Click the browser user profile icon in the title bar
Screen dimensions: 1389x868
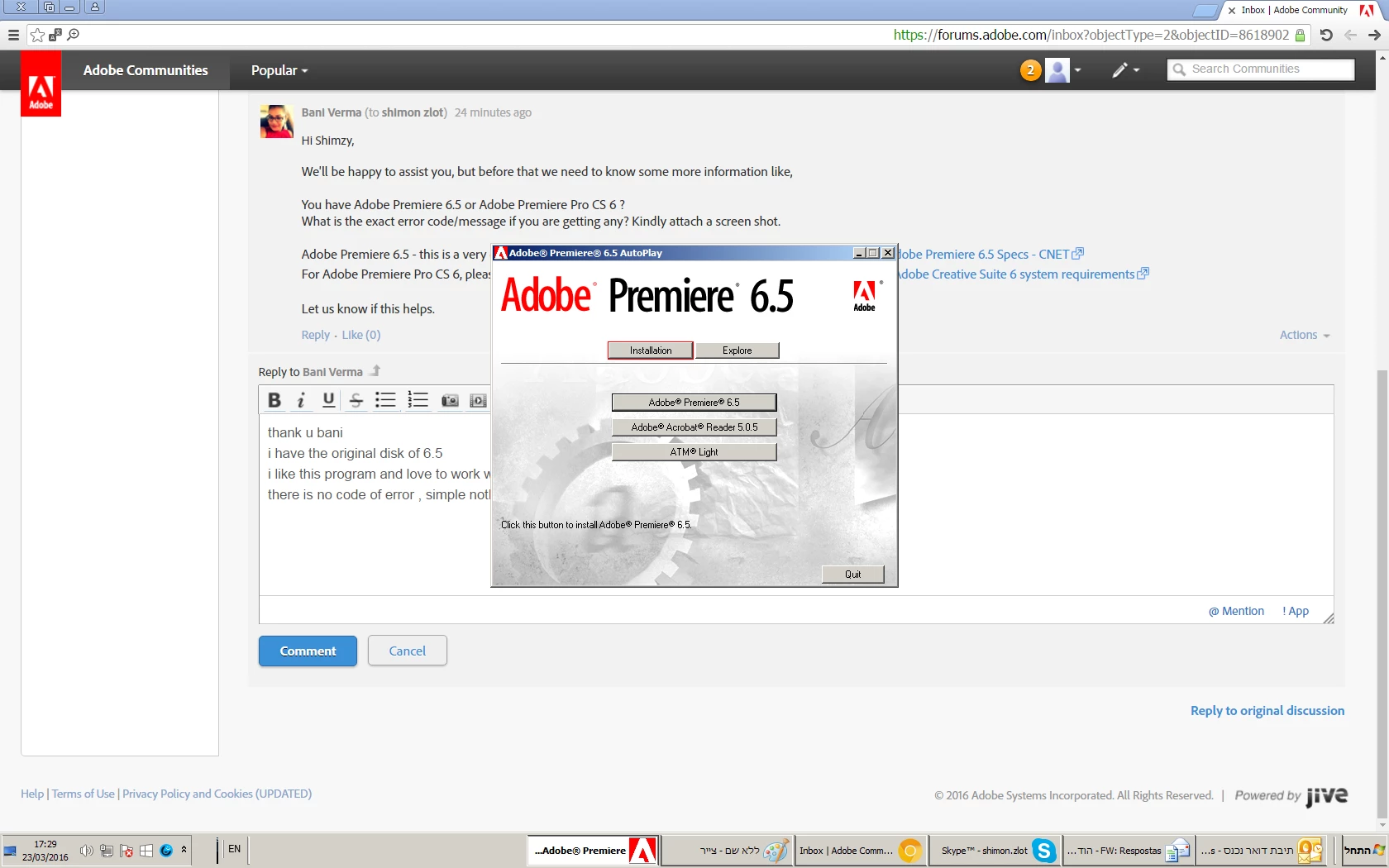tap(95, 7)
